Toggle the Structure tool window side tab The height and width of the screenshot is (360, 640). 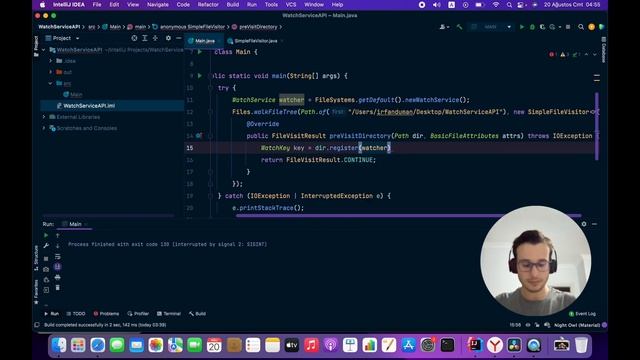pos(36,258)
